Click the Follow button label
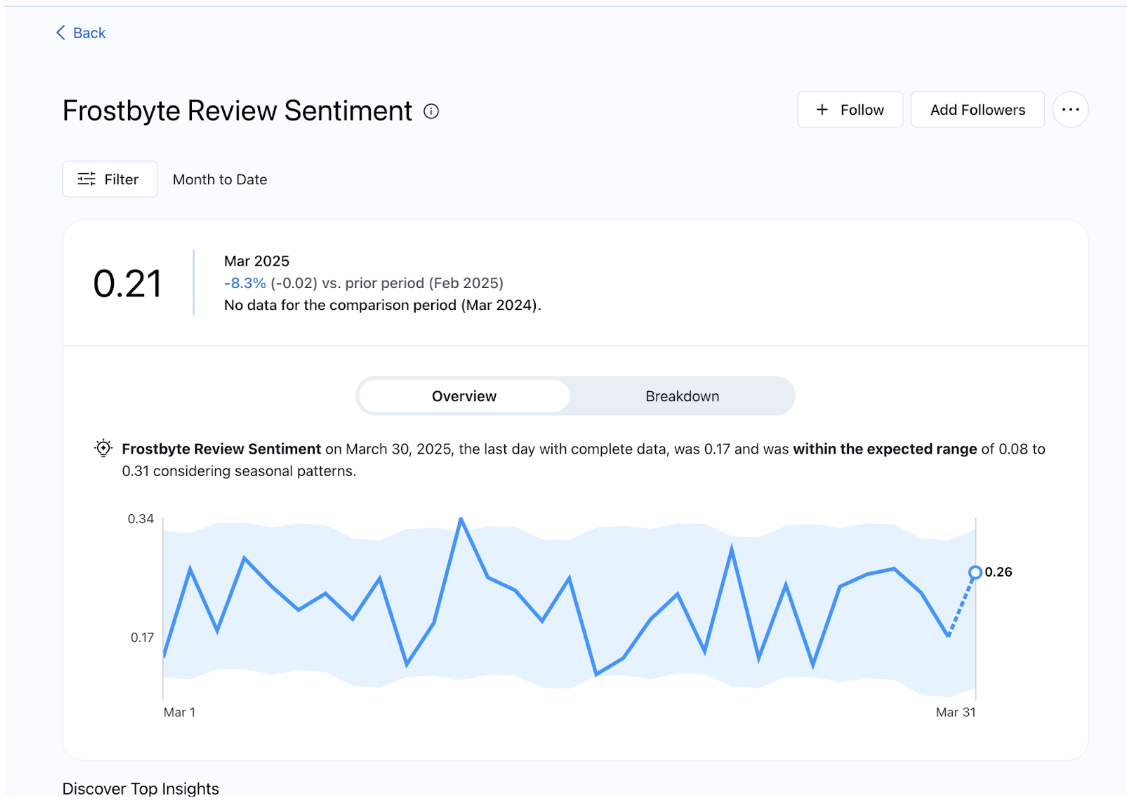The width and height of the screenshot is (1128, 810). coord(862,110)
